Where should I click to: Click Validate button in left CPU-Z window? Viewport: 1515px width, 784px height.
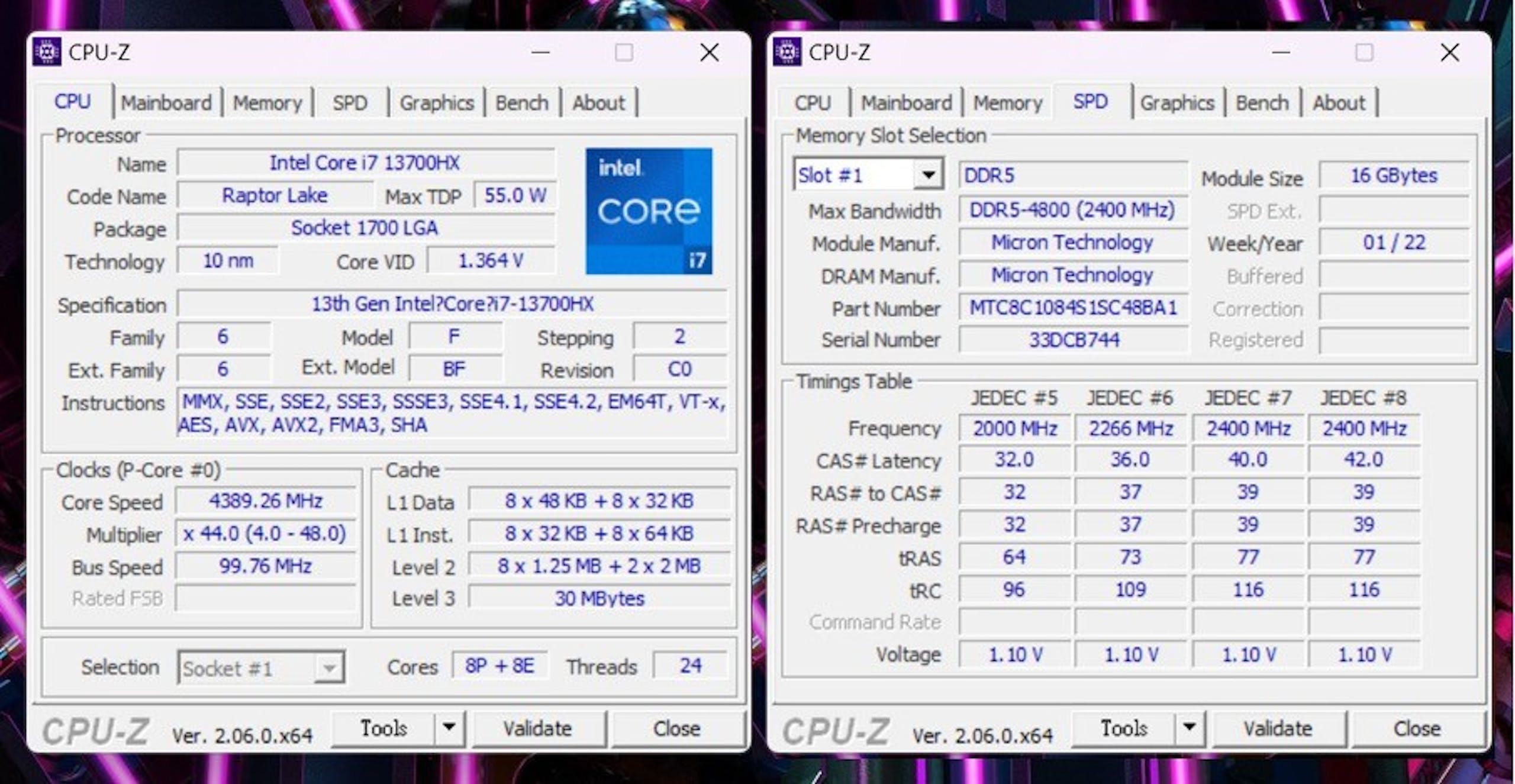pos(538,728)
